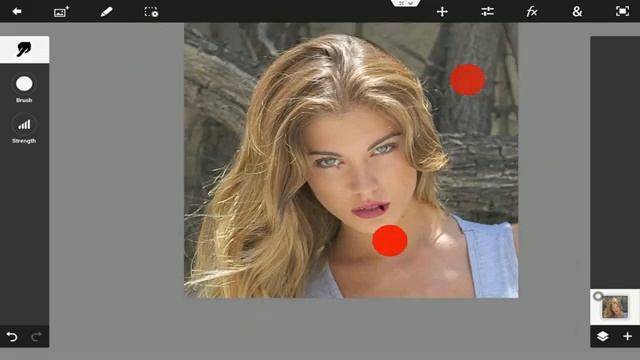Select the portrait layer thumbnail

[615, 307]
